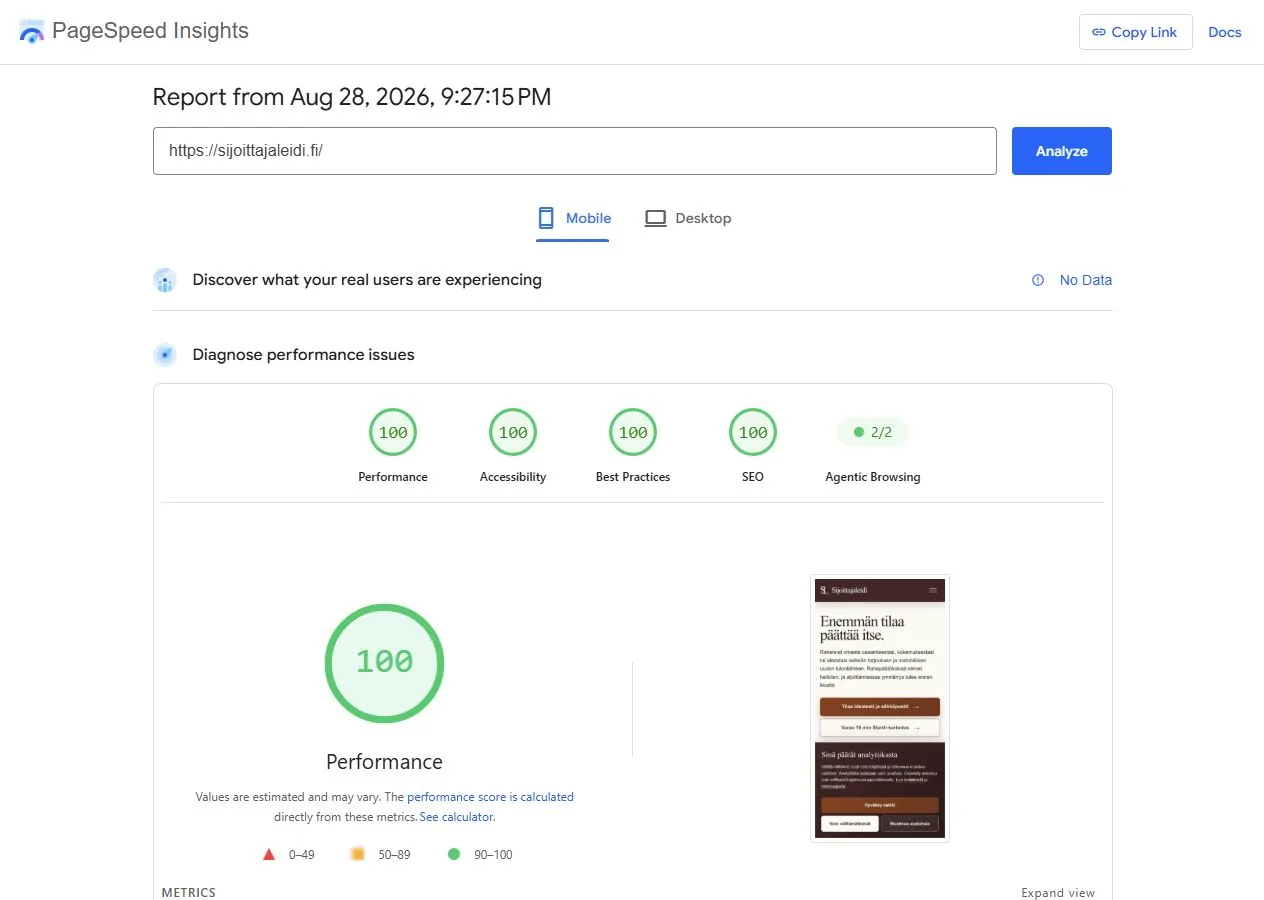The image size is (1264, 900).
Task: Select the Performance 100 score gauge
Action: point(393,433)
